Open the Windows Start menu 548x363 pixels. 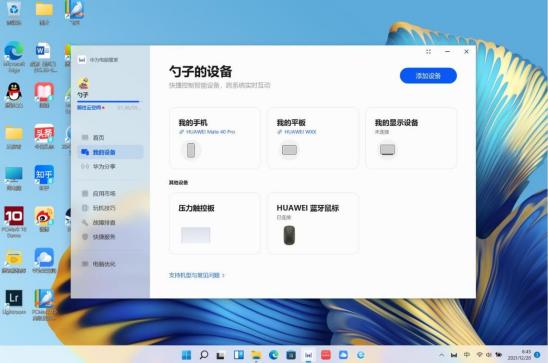[186, 355]
